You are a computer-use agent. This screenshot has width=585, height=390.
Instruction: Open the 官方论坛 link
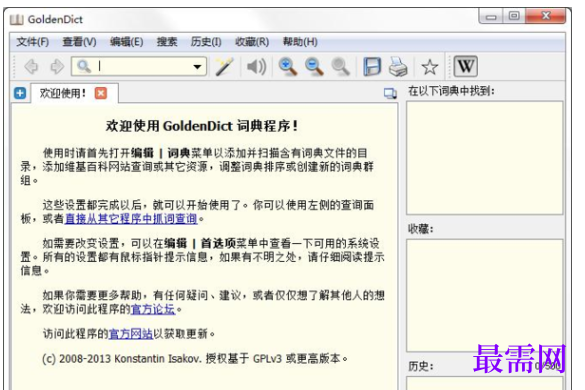(153, 309)
